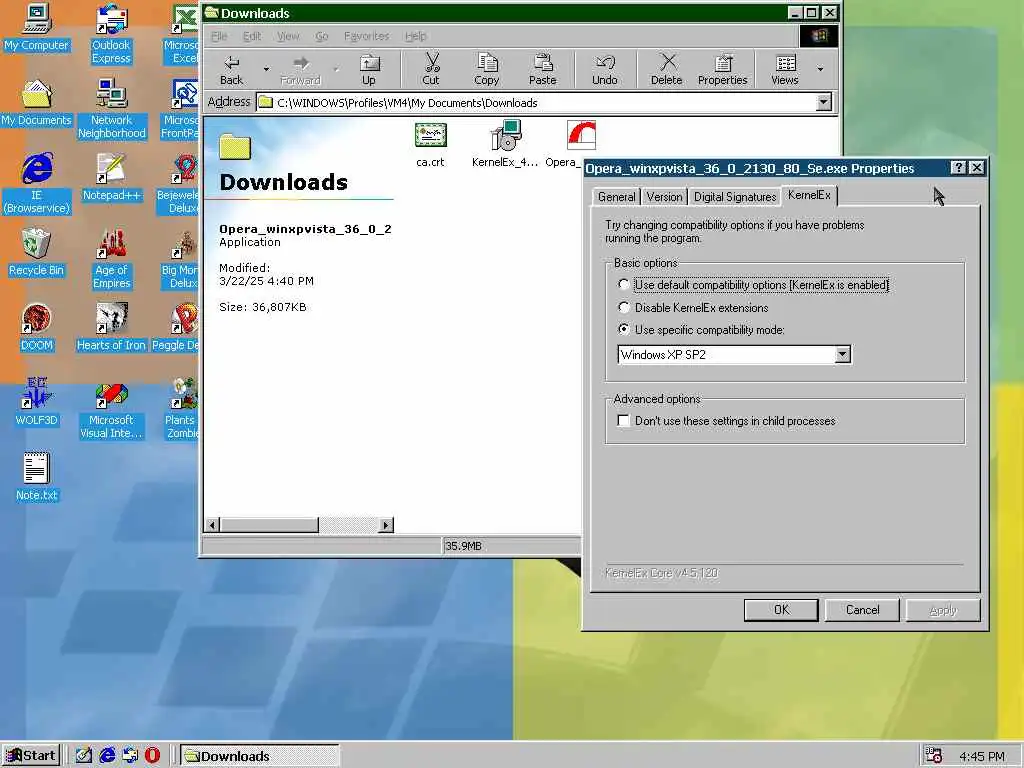The image size is (1024, 768).
Task: Open Properties from the toolbar
Action: (x=722, y=69)
